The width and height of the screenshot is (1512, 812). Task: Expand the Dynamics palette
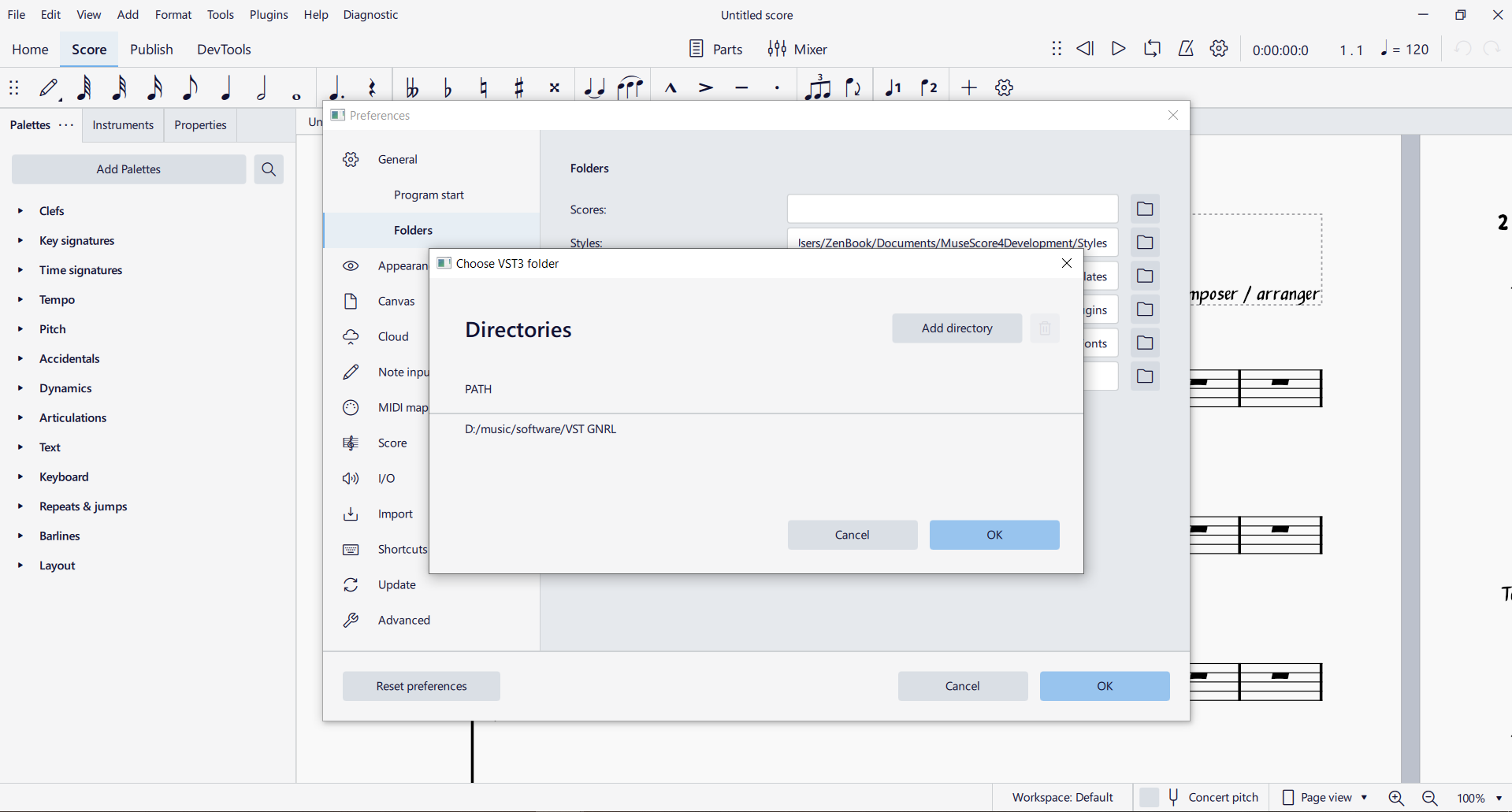click(x=20, y=388)
